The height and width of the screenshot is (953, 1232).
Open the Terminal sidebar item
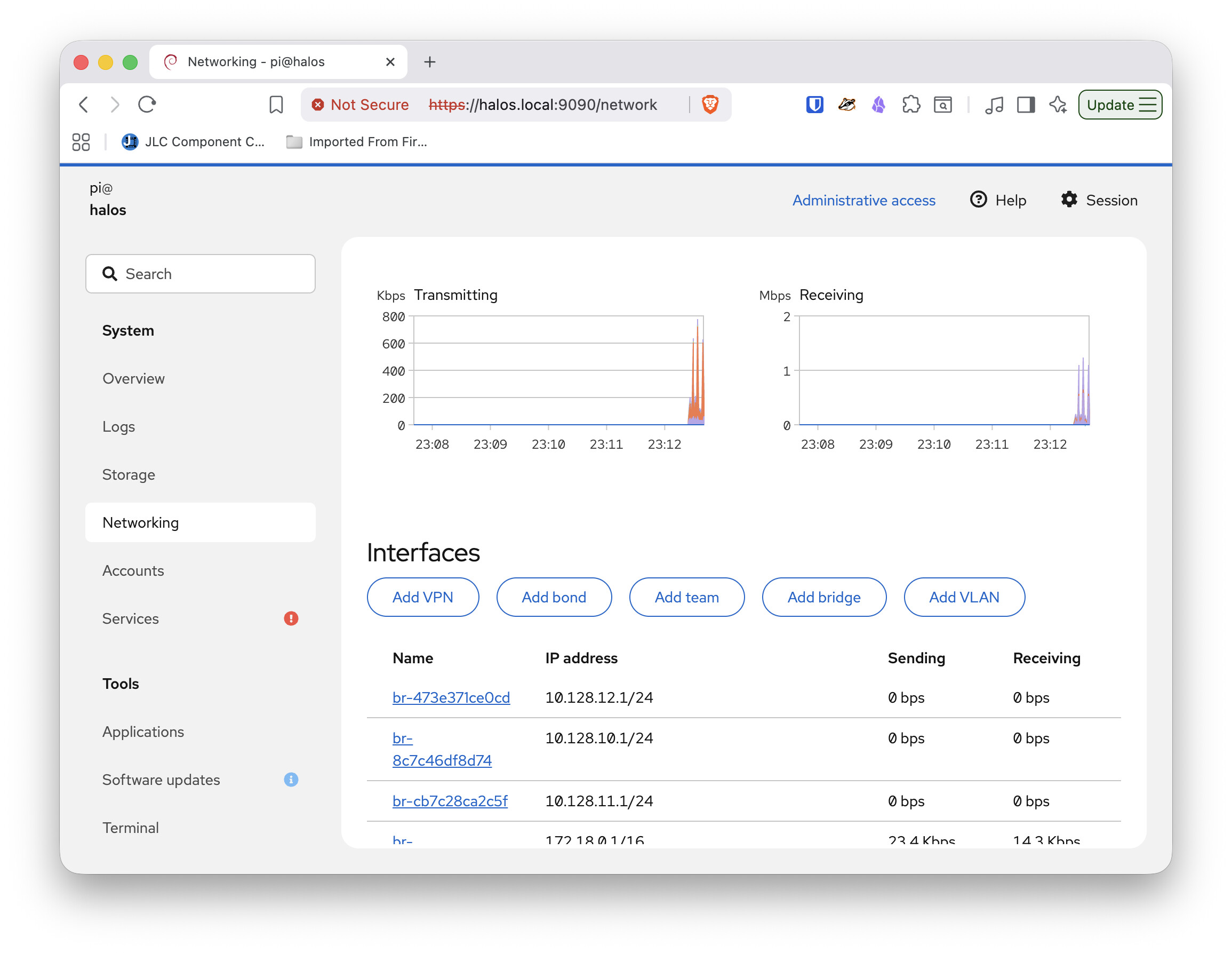point(130,827)
